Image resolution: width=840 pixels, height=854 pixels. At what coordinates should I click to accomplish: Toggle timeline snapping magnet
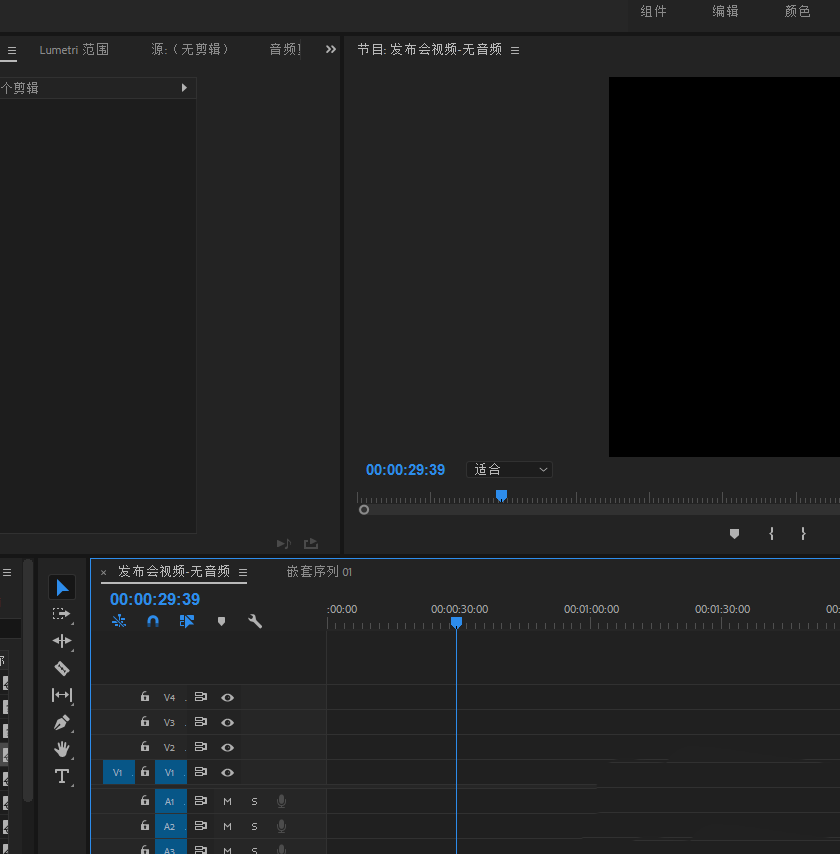pyautogui.click(x=153, y=621)
